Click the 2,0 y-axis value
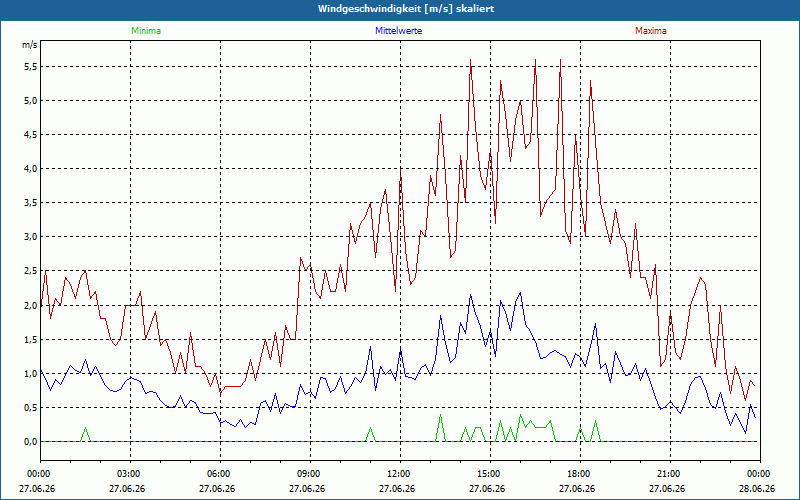Image resolution: width=800 pixels, height=500 pixels. tap(31, 305)
